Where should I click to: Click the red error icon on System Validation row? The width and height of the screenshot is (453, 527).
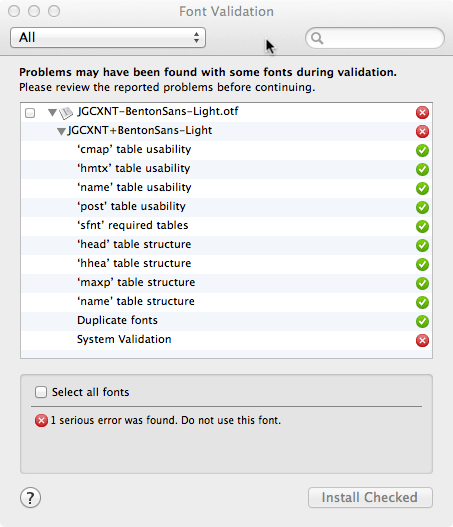point(422,340)
